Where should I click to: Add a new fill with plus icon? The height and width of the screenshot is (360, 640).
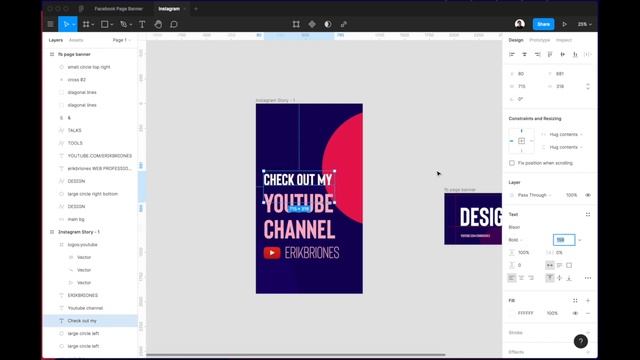coord(588,300)
